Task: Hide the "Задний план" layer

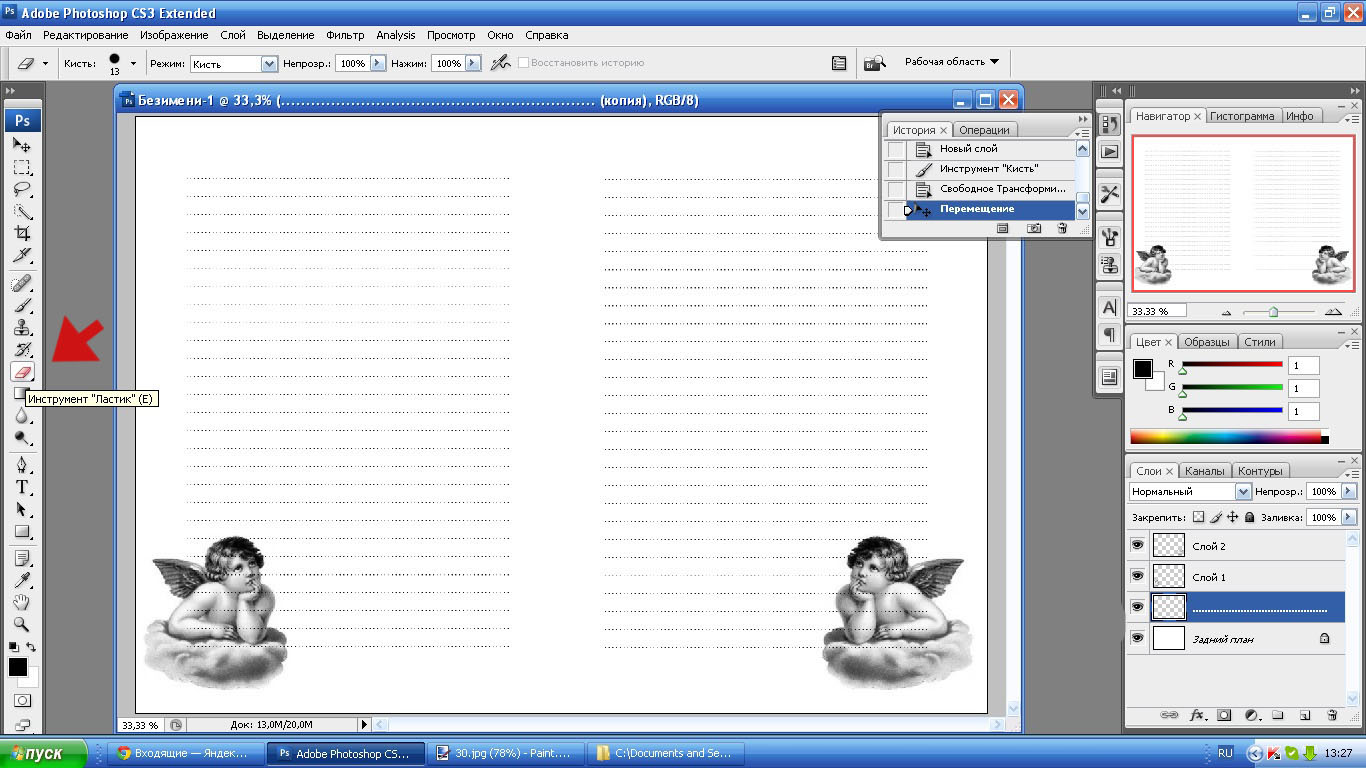Action: click(1137, 638)
